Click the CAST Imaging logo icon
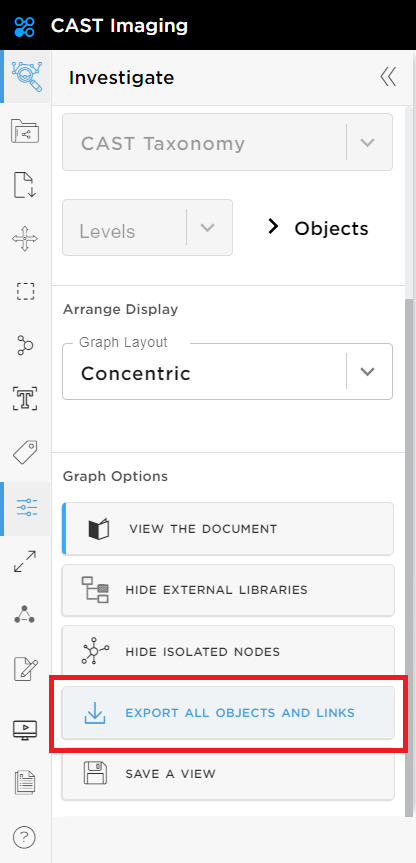416x863 pixels. coord(25,26)
